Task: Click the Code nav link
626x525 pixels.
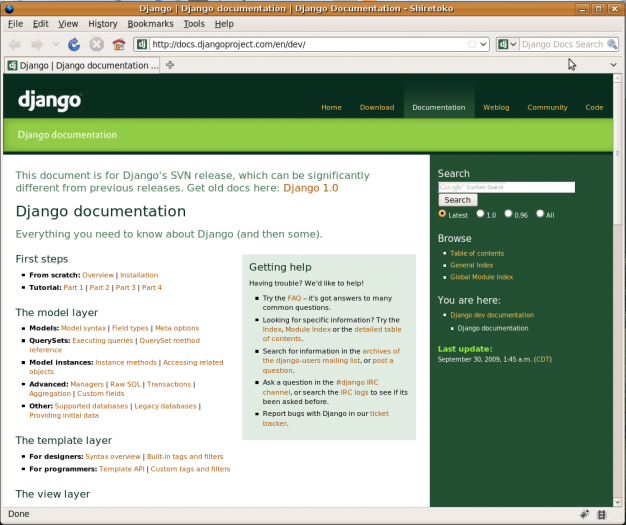Action: click(594, 107)
